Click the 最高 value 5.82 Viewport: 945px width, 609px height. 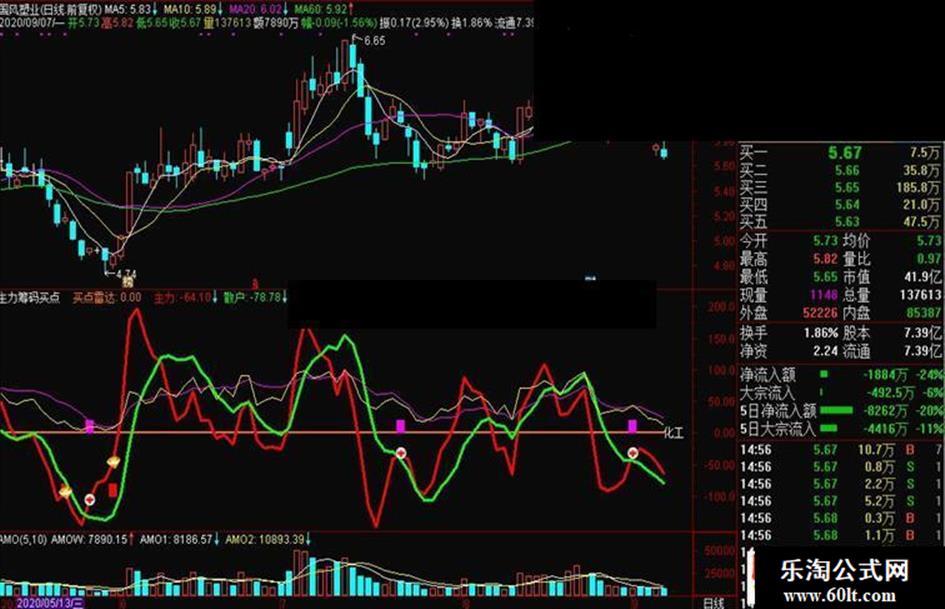[x=826, y=259]
